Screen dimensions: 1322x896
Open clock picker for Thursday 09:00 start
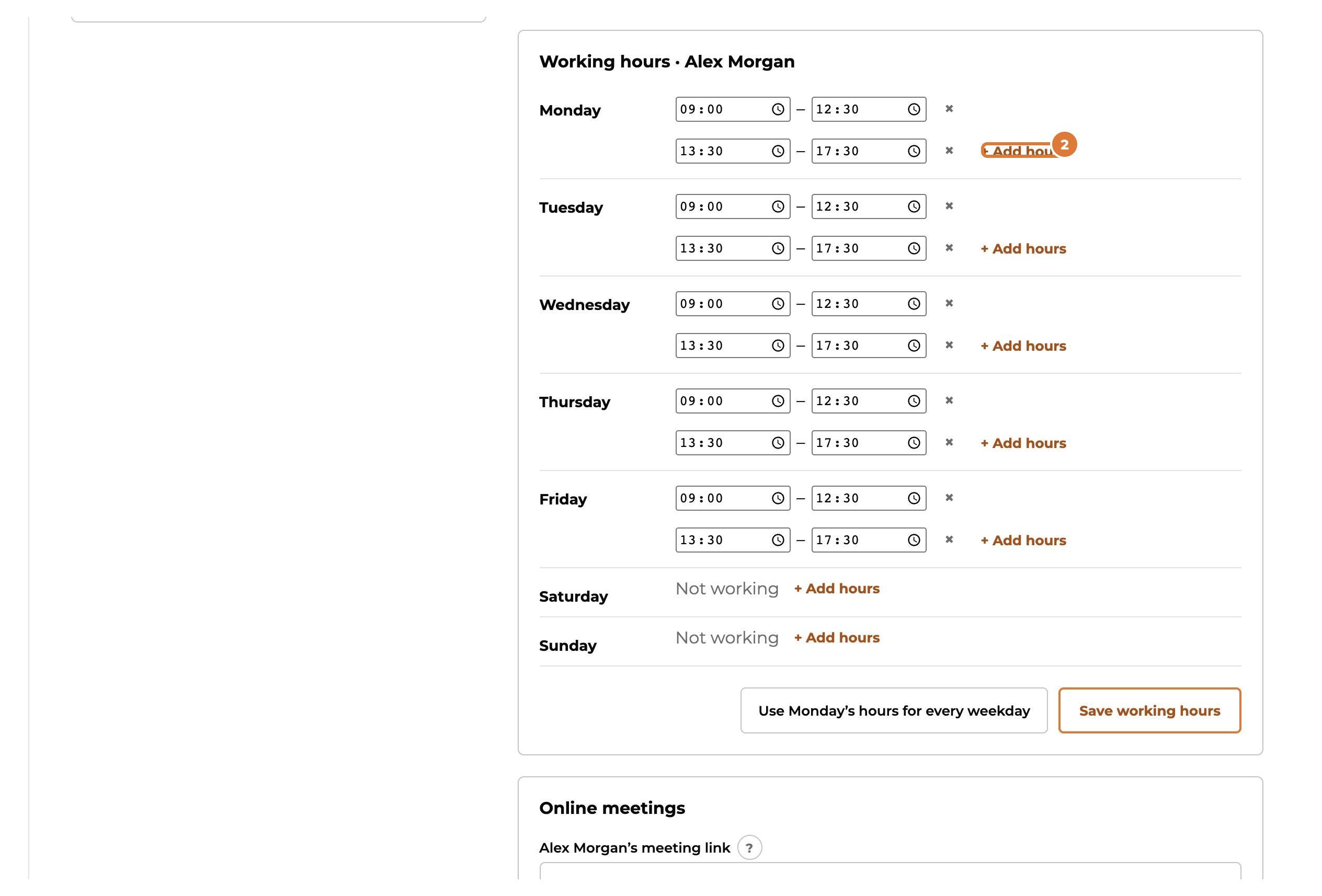pyautogui.click(x=778, y=401)
